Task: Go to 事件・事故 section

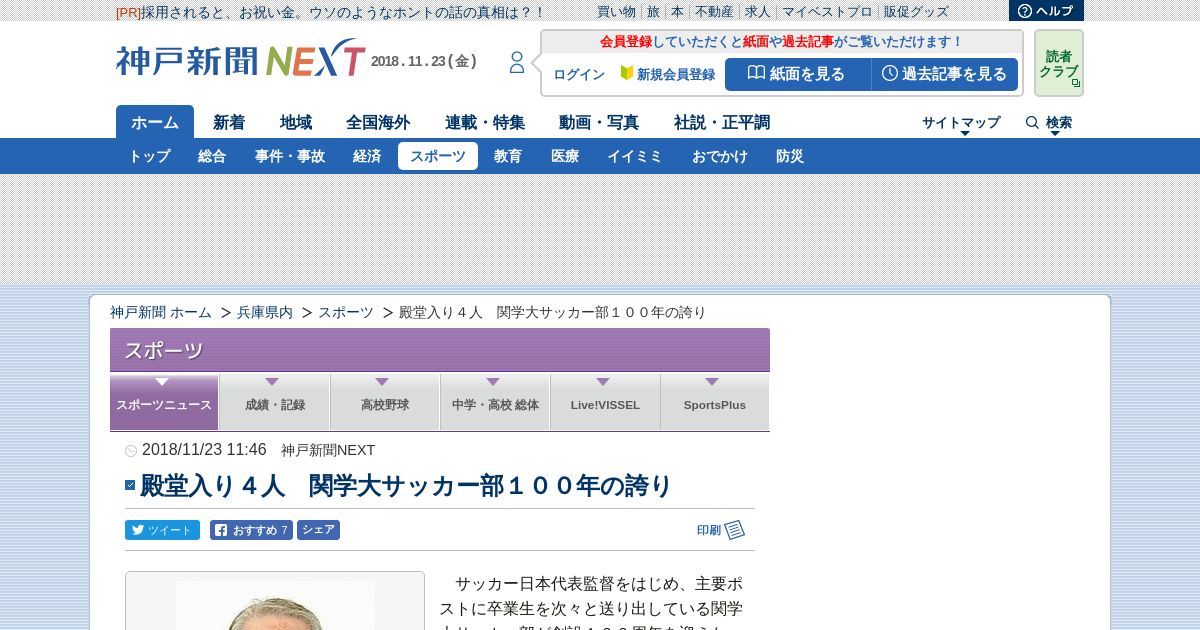Action: click(289, 156)
